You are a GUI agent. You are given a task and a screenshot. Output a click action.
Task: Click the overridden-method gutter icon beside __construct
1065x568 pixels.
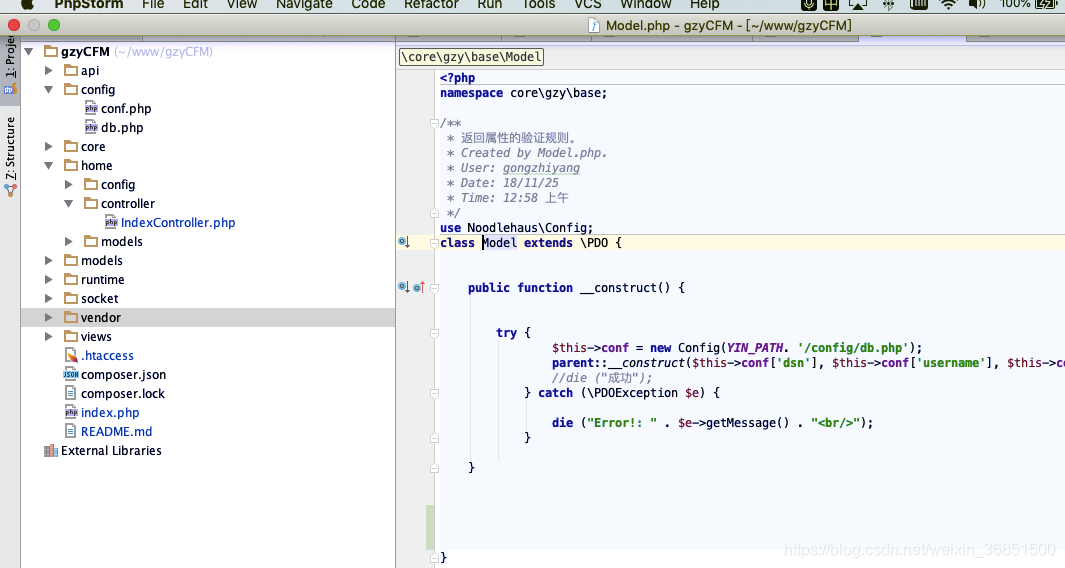tap(404, 287)
